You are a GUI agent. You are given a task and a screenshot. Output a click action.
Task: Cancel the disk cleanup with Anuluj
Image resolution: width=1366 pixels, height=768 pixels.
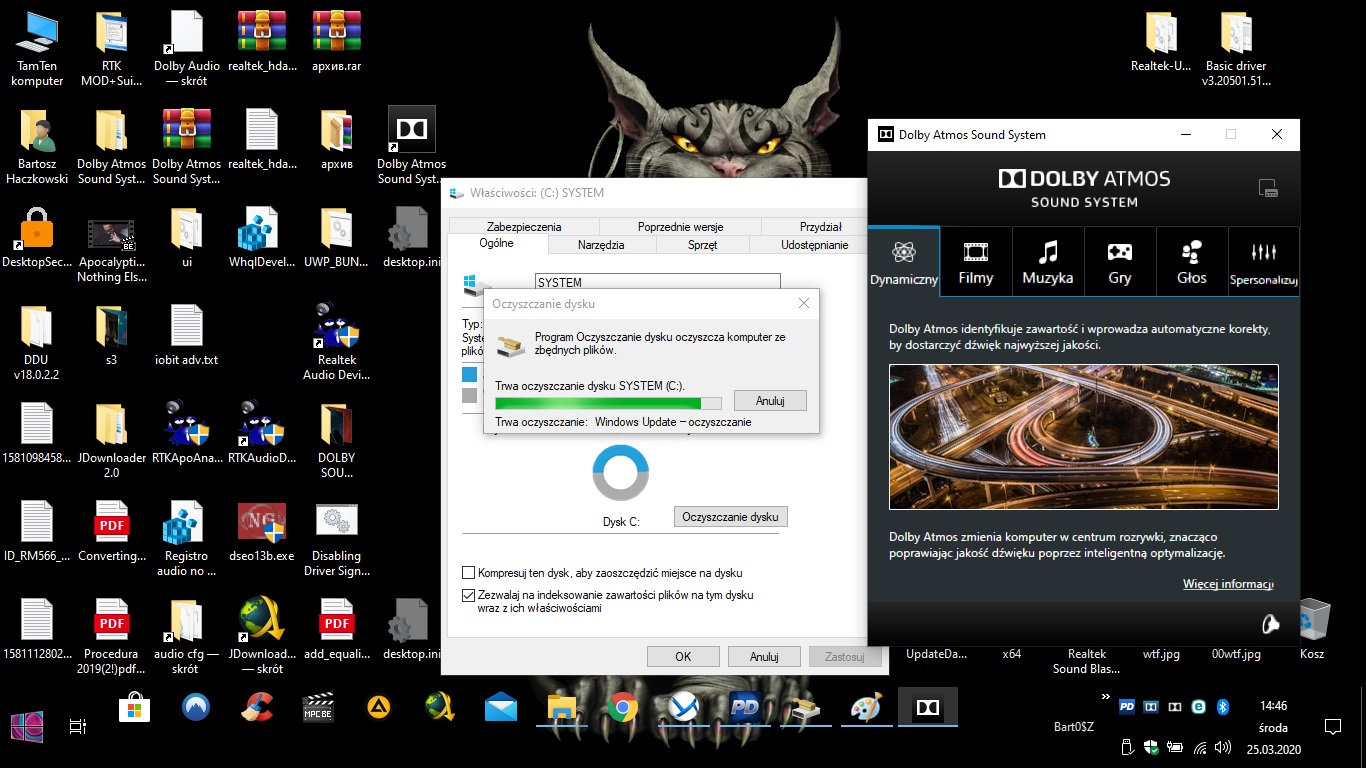(770, 400)
